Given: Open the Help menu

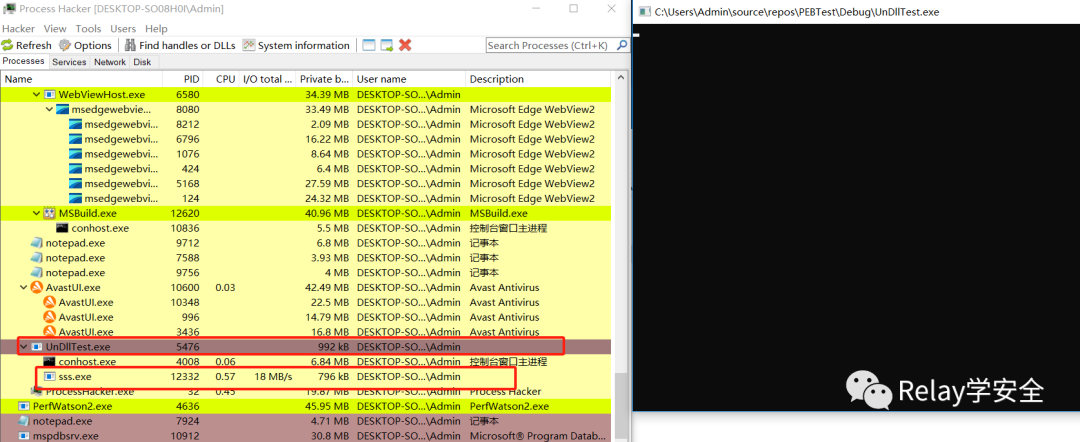Looking at the screenshot, I should pos(156,29).
